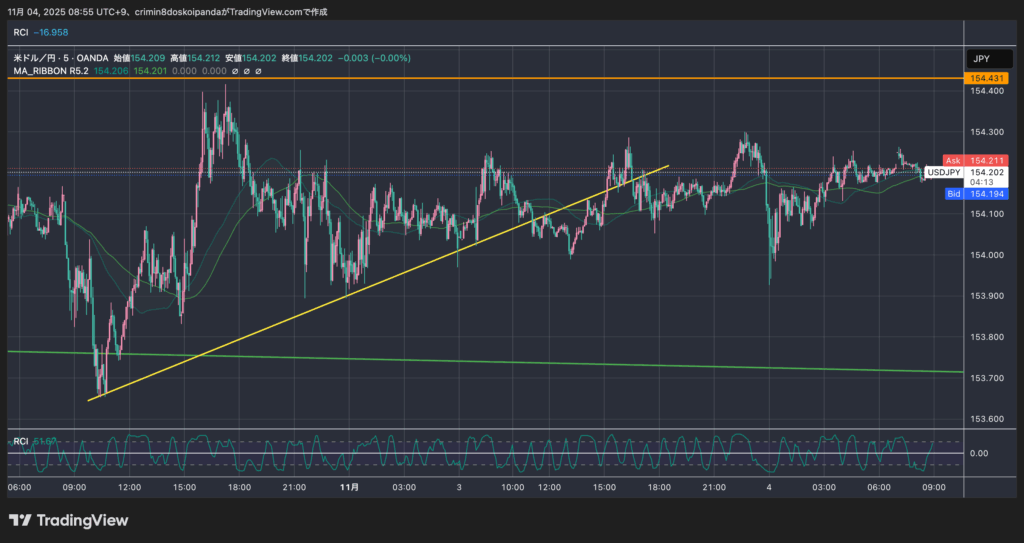Viewport: 1024px width, 543px height.
Task: Click the RCI legend in lower pane
Action: point(20,440)
